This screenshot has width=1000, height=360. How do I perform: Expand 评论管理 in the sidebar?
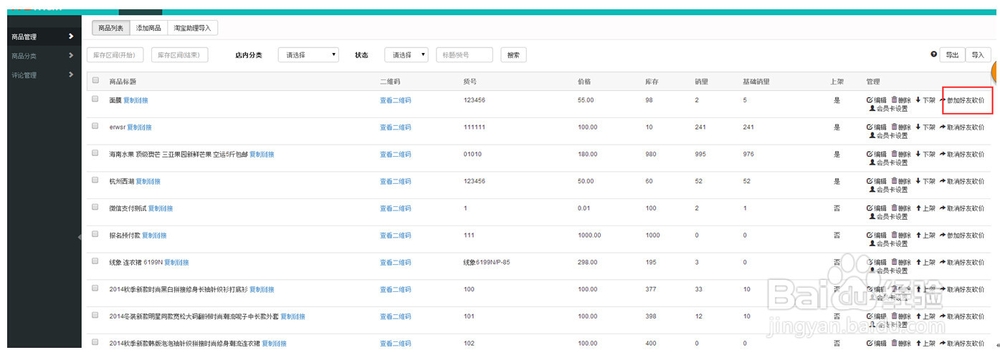click(44, 75)
